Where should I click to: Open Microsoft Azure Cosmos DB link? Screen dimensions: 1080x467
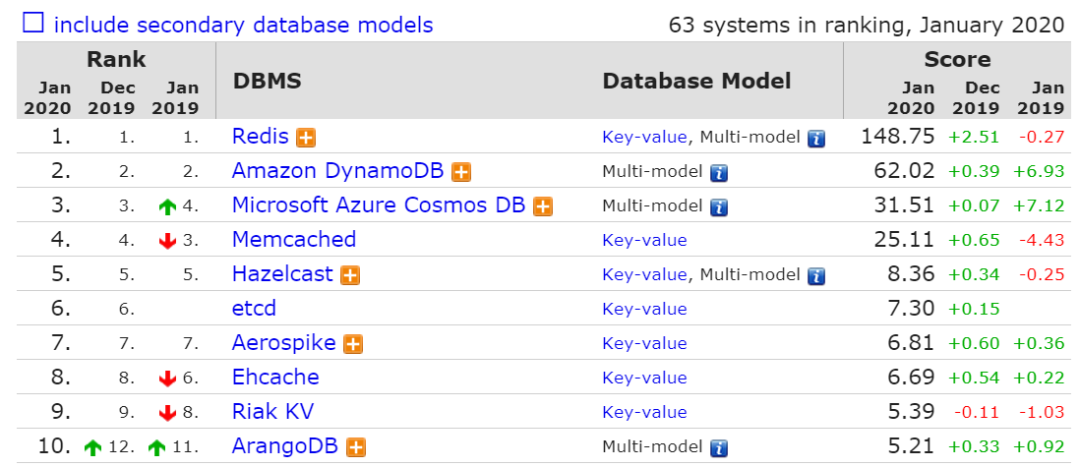pos(379,206)
